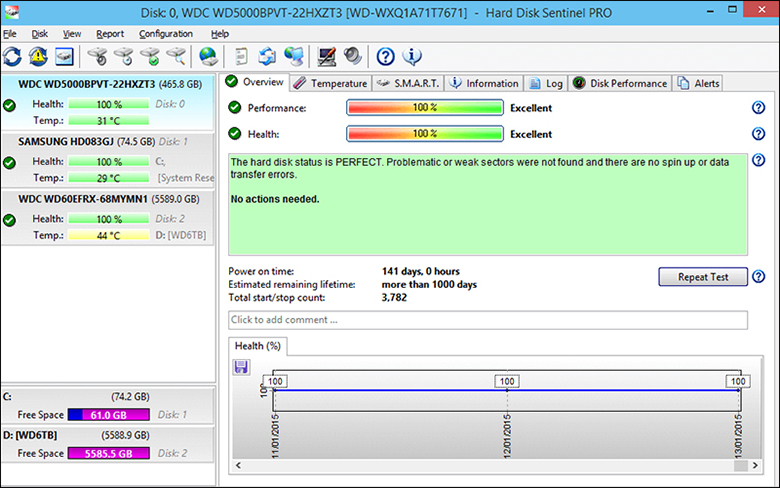Click the blue info 'i' toolbar icon

point(411,56)
